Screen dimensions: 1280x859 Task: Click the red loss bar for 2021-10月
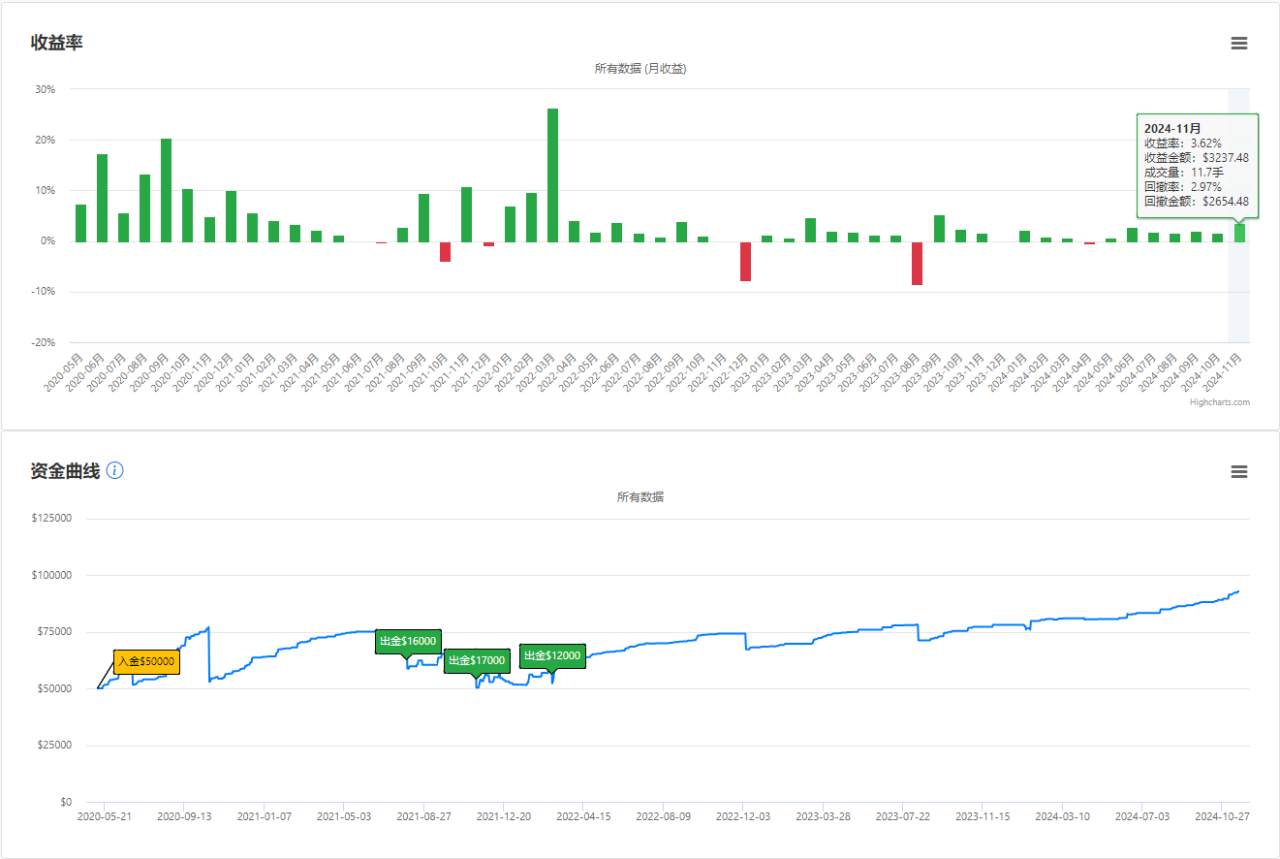(445, 251)
